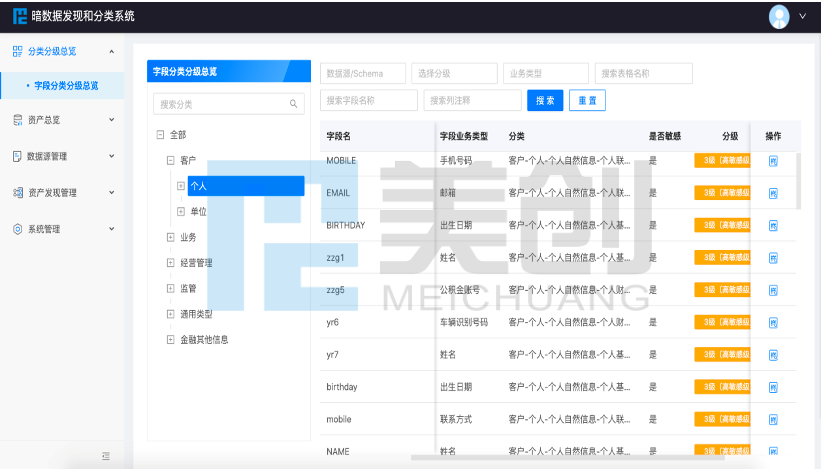
Task: Expand the 业务 tree node toggle
Action: click(170, 237)
